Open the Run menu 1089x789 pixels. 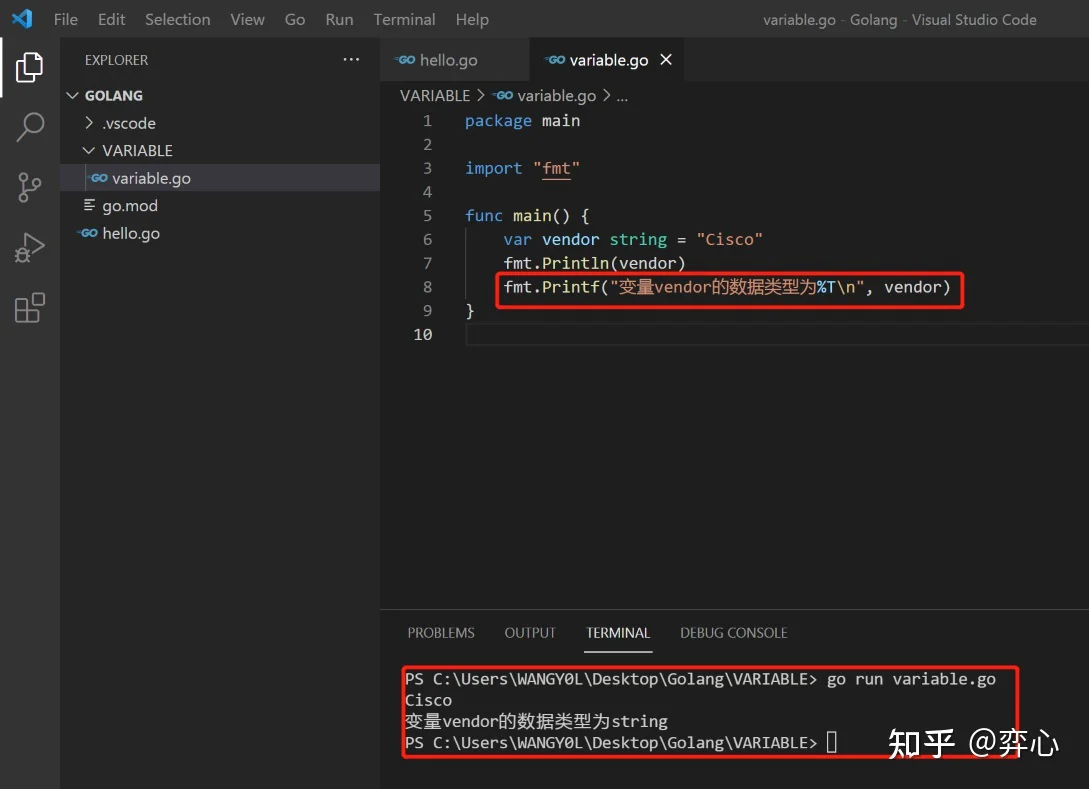point(339,19)
